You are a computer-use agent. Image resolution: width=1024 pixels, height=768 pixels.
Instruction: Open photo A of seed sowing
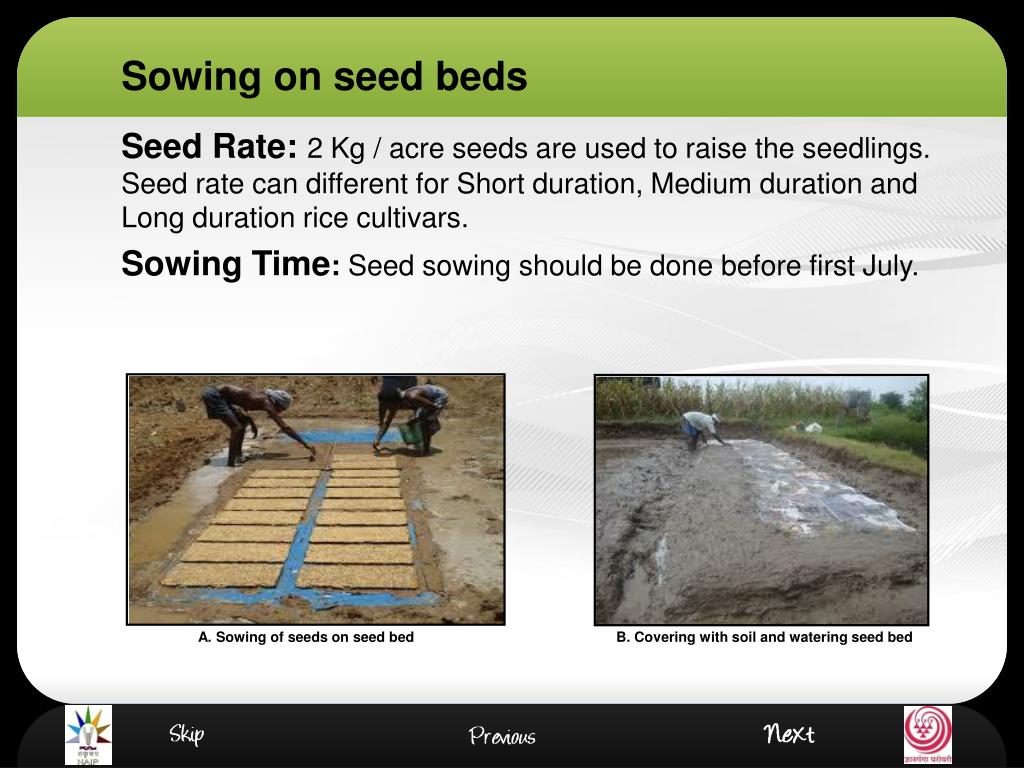[315, 500]
